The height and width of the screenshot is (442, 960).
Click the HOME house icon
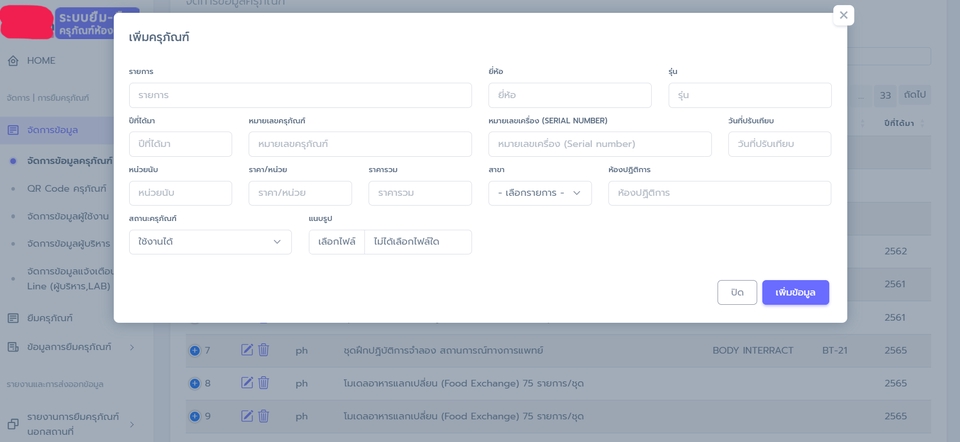tap(13, 61)
